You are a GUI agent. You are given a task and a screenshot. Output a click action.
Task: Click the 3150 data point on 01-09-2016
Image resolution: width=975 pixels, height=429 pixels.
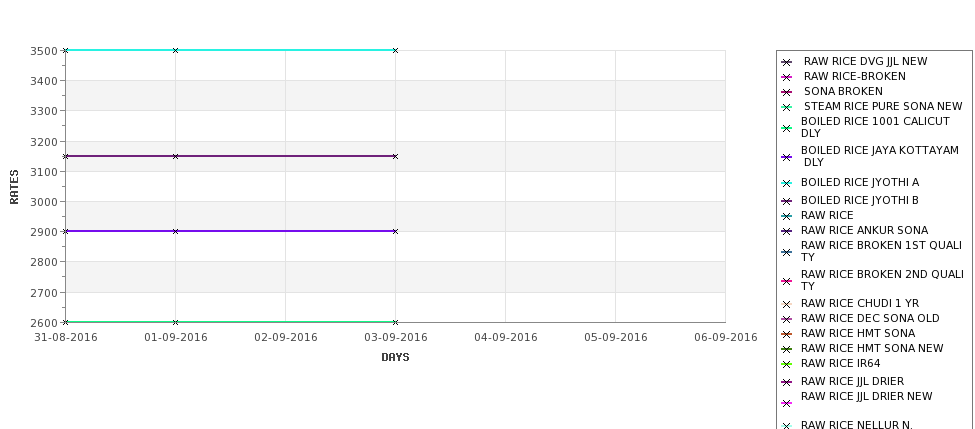click(175, 156)
